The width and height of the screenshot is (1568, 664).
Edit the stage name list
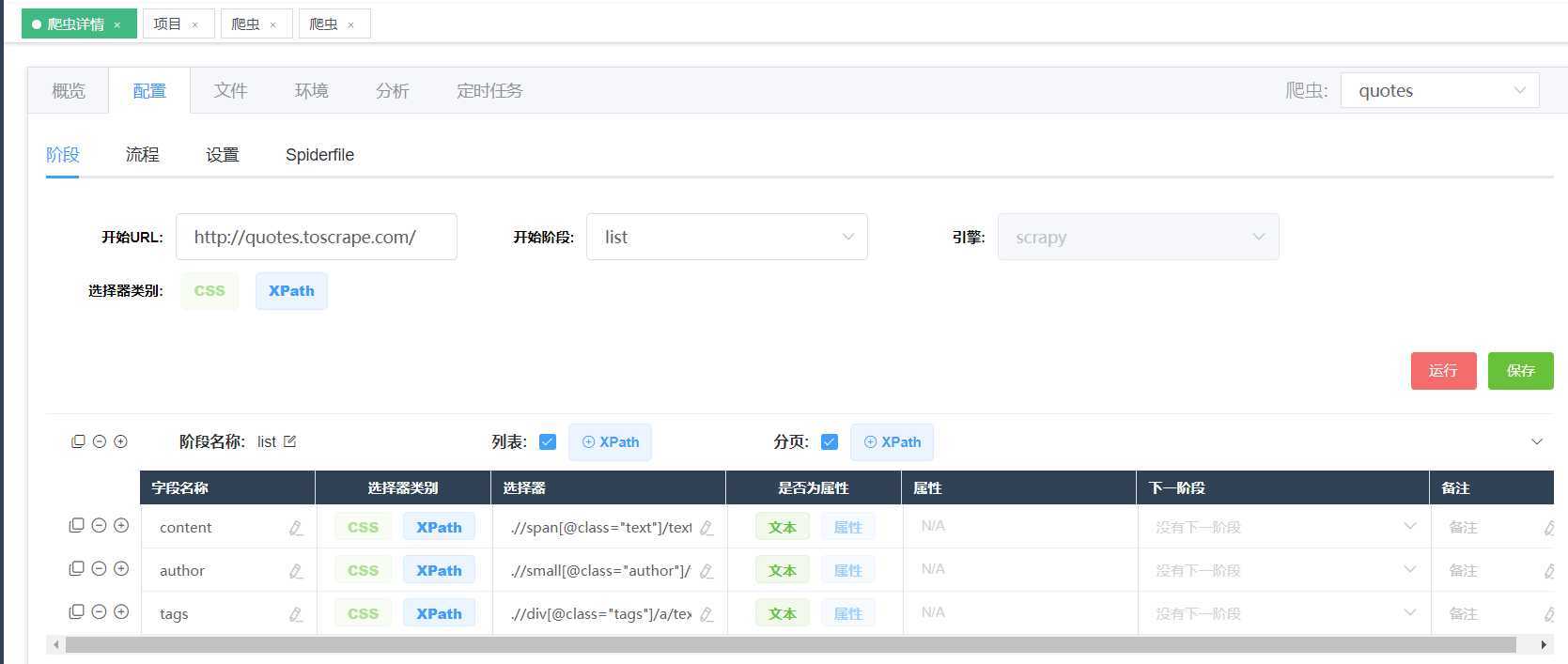(x=289, y=441)
